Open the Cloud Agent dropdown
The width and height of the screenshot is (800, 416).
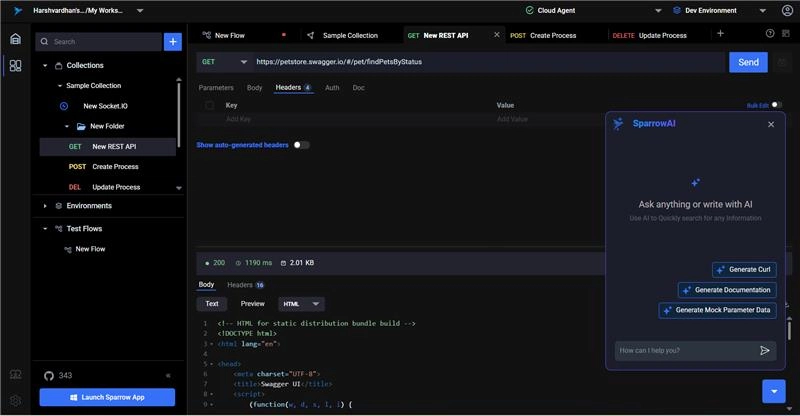coord(658,10)
